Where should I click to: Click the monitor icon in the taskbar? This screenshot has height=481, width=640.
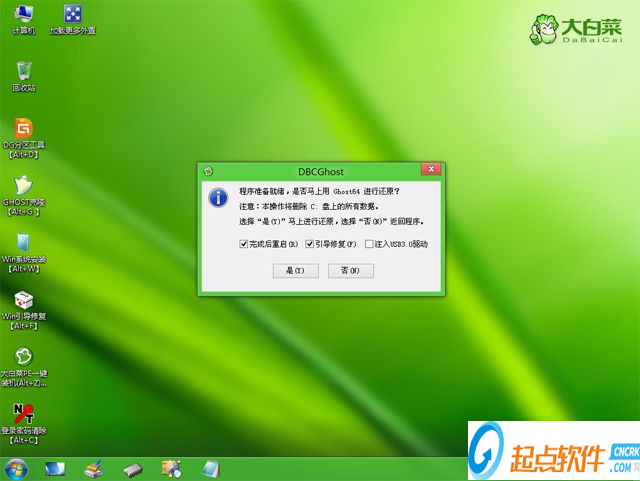click(x=55, y=469)
